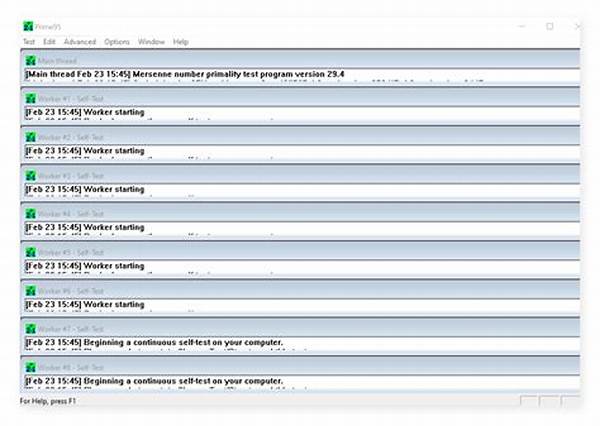This screenshot has width=600, height=426.
Task: Open the Advanced menu
Action: coord(80,42)
